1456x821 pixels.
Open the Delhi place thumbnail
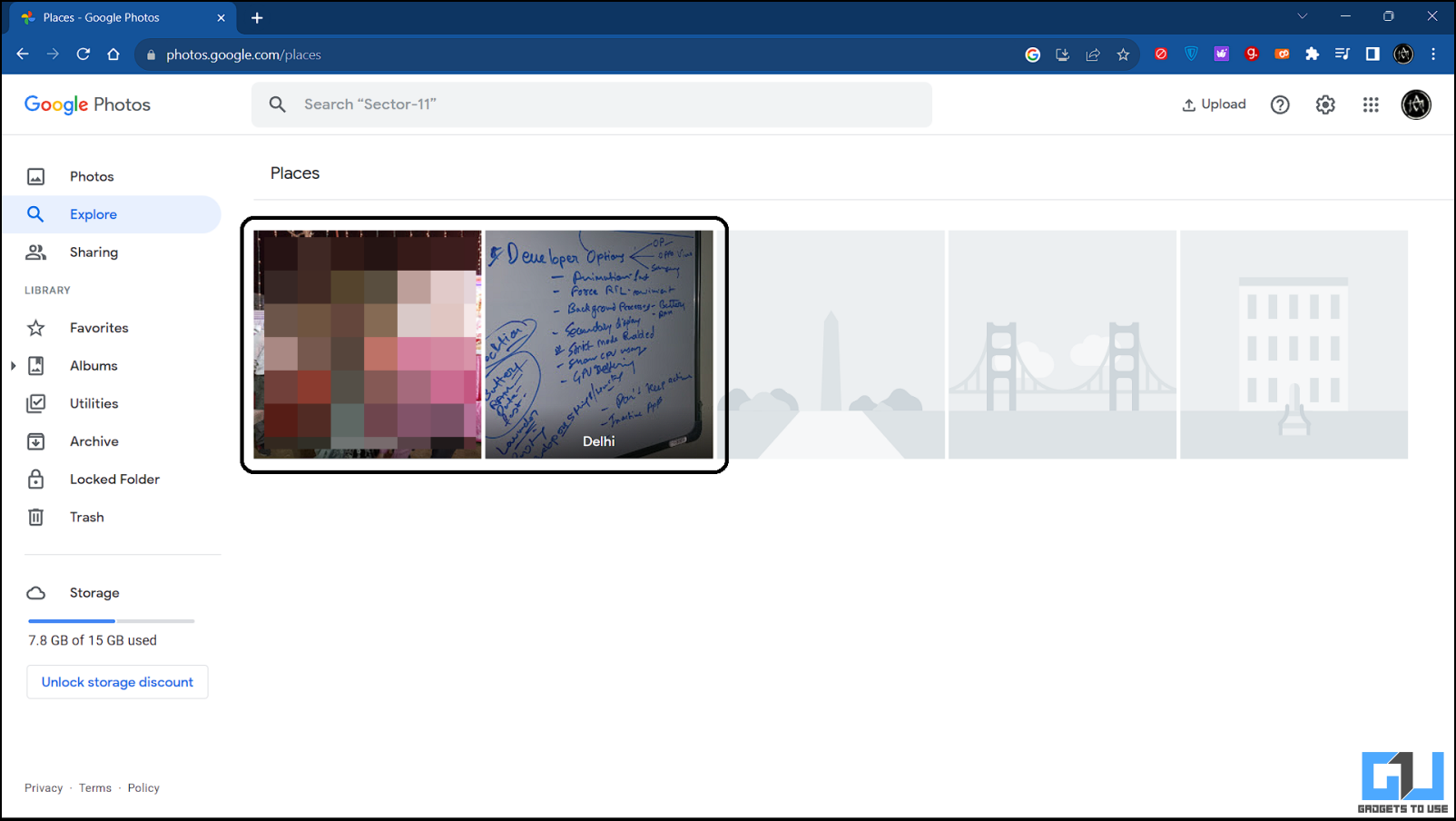[599, 344]
